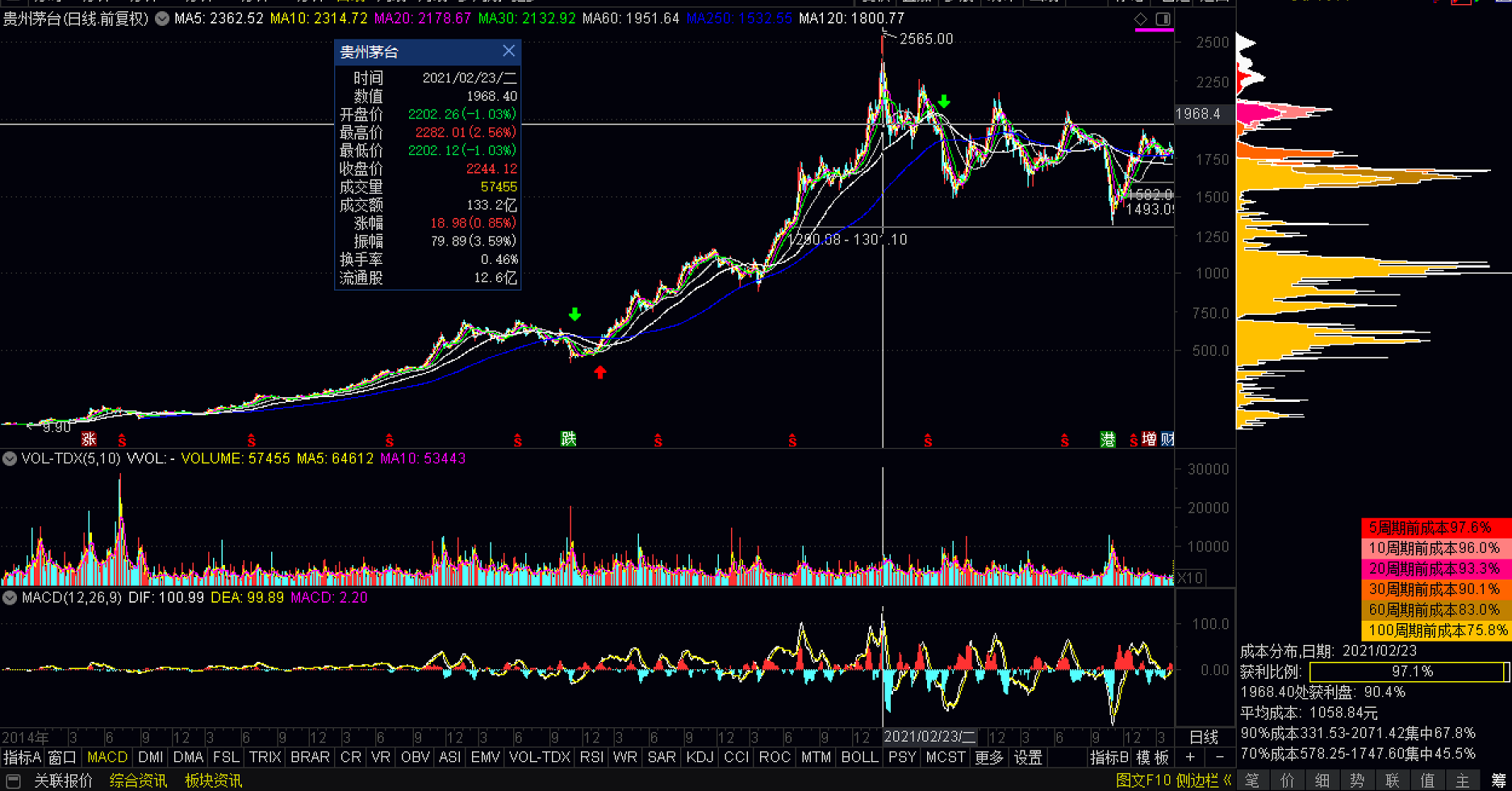This screenshot has width=1512, height=791.
Task: Click the red 张 marker on timeline
Action: coord(89,439)
